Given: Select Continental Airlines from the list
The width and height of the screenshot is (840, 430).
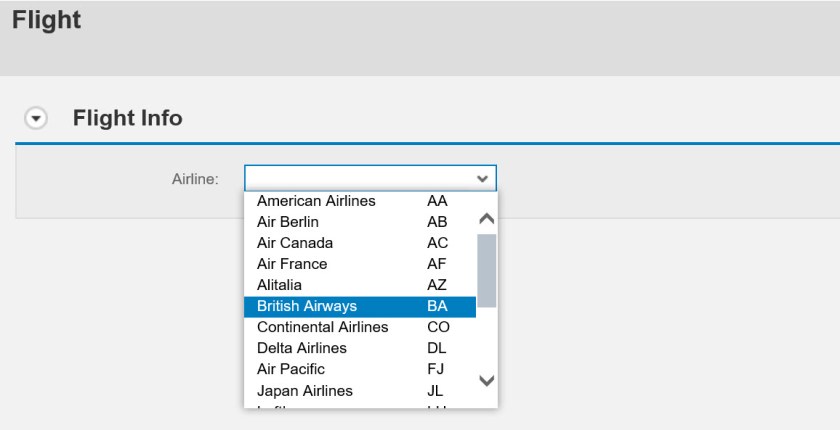Looking at the screenshot, I should click(x=323, y=327).
